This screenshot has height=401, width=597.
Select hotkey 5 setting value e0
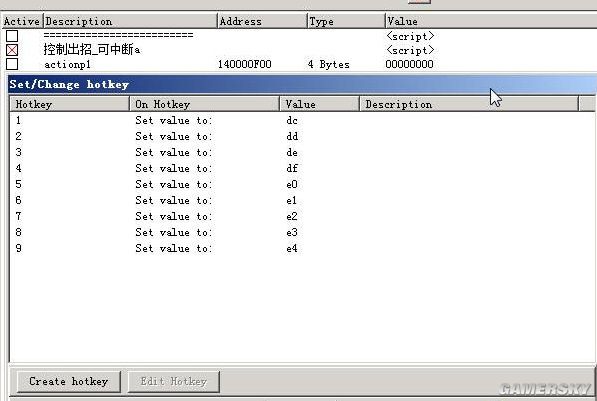301,184
